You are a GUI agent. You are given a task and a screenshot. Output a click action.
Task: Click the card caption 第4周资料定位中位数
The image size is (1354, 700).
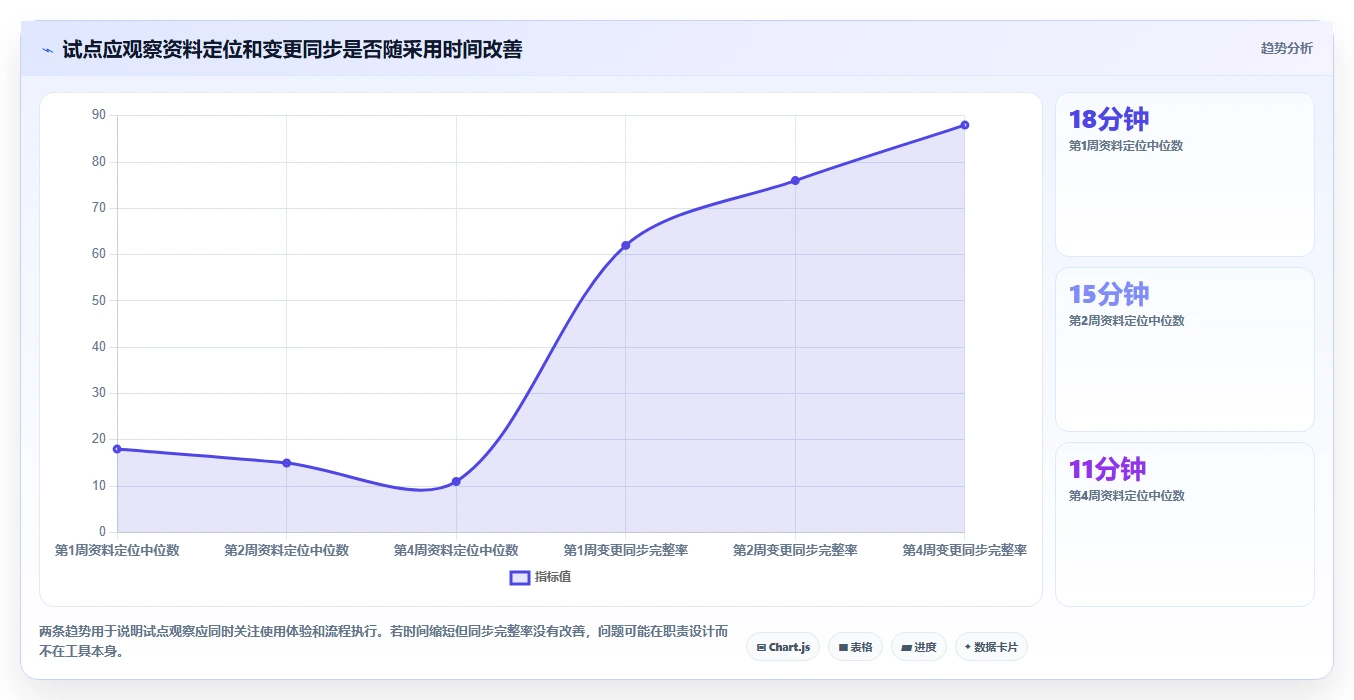click(x=1126, y=496)
